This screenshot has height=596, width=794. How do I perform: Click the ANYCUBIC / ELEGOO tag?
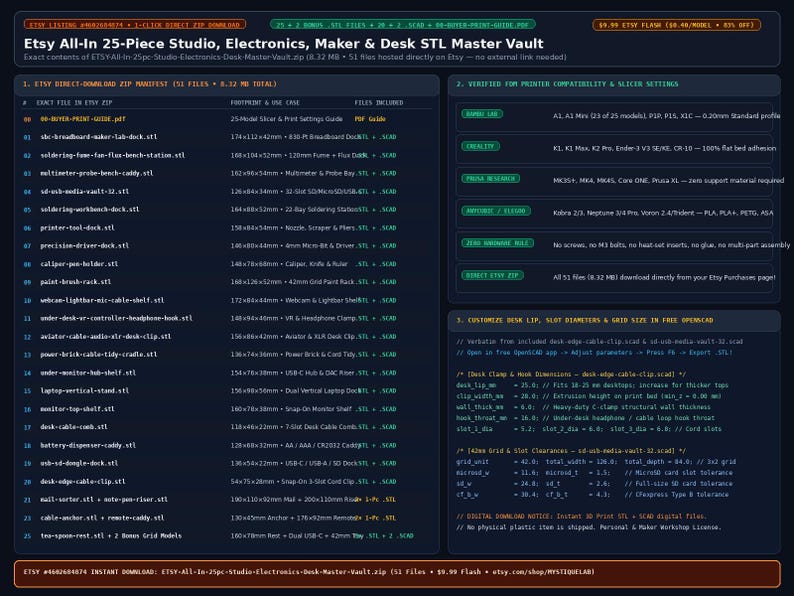(496, 211)
